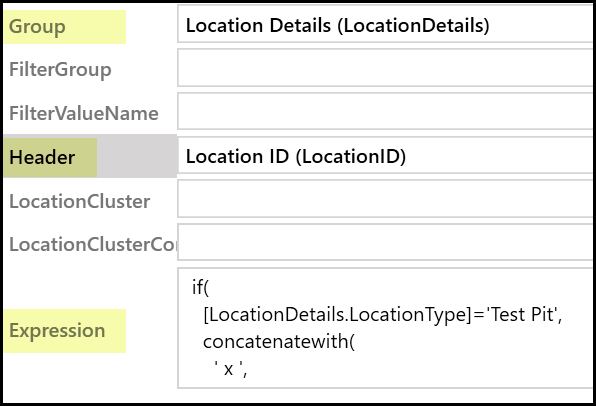
Task: Click the empty FilterGroup input field
Action: 385,68
